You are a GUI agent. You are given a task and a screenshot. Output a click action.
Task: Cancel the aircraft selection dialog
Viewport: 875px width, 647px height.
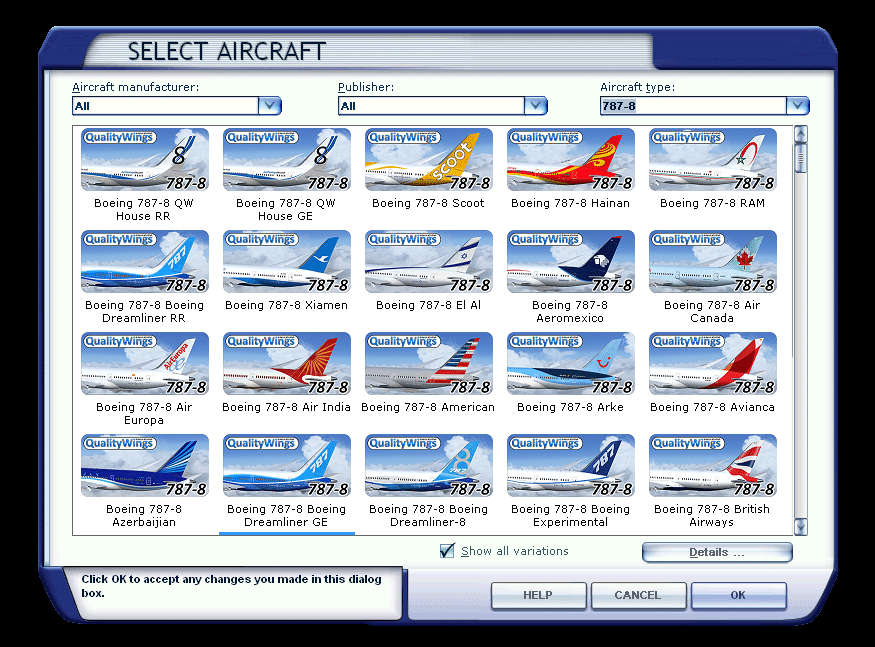coord(638,596)
